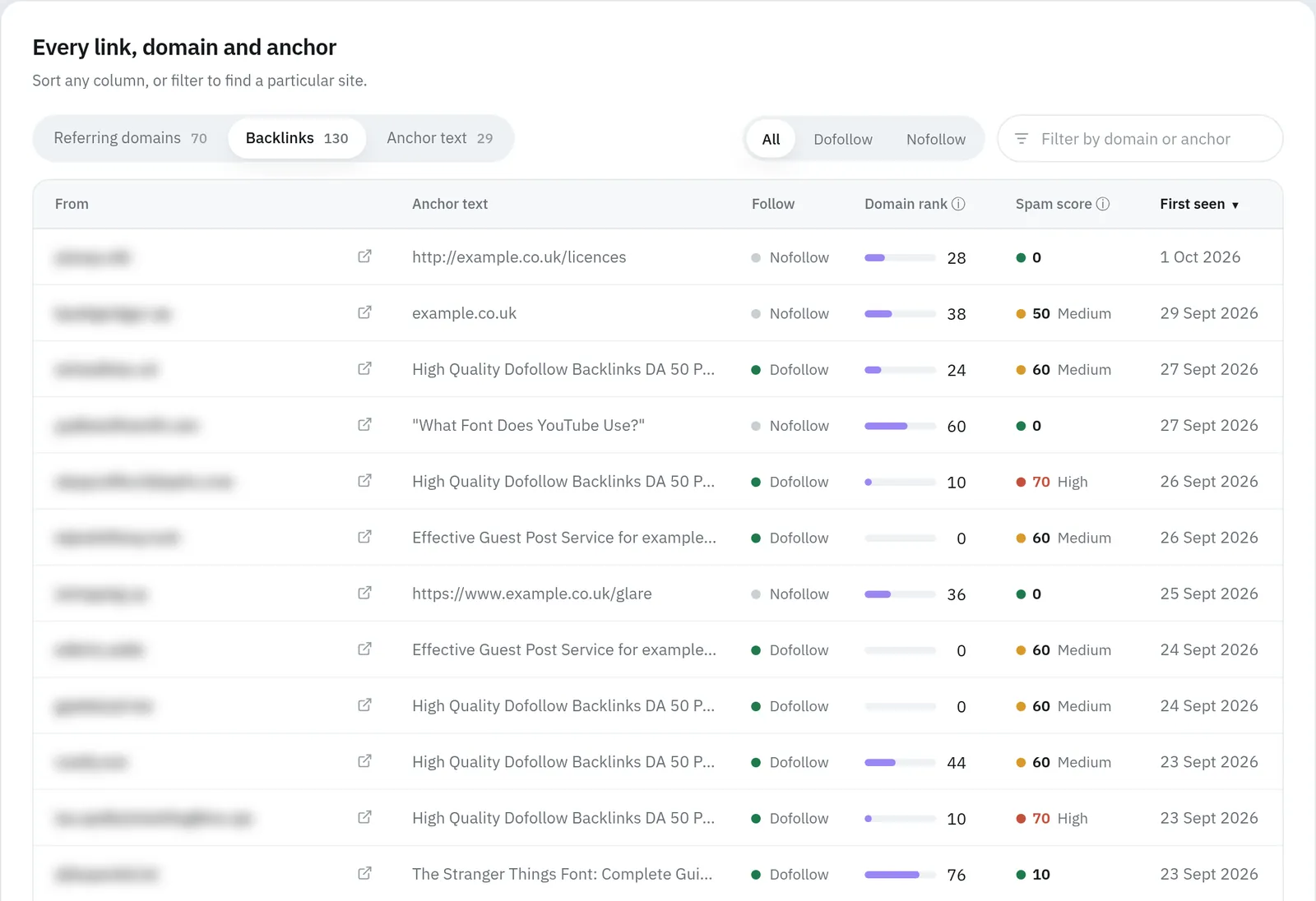Click the 'Every link, domain and anchor' heading
The width and height of the screenshot is (1316, 901).
pos(184,48)
